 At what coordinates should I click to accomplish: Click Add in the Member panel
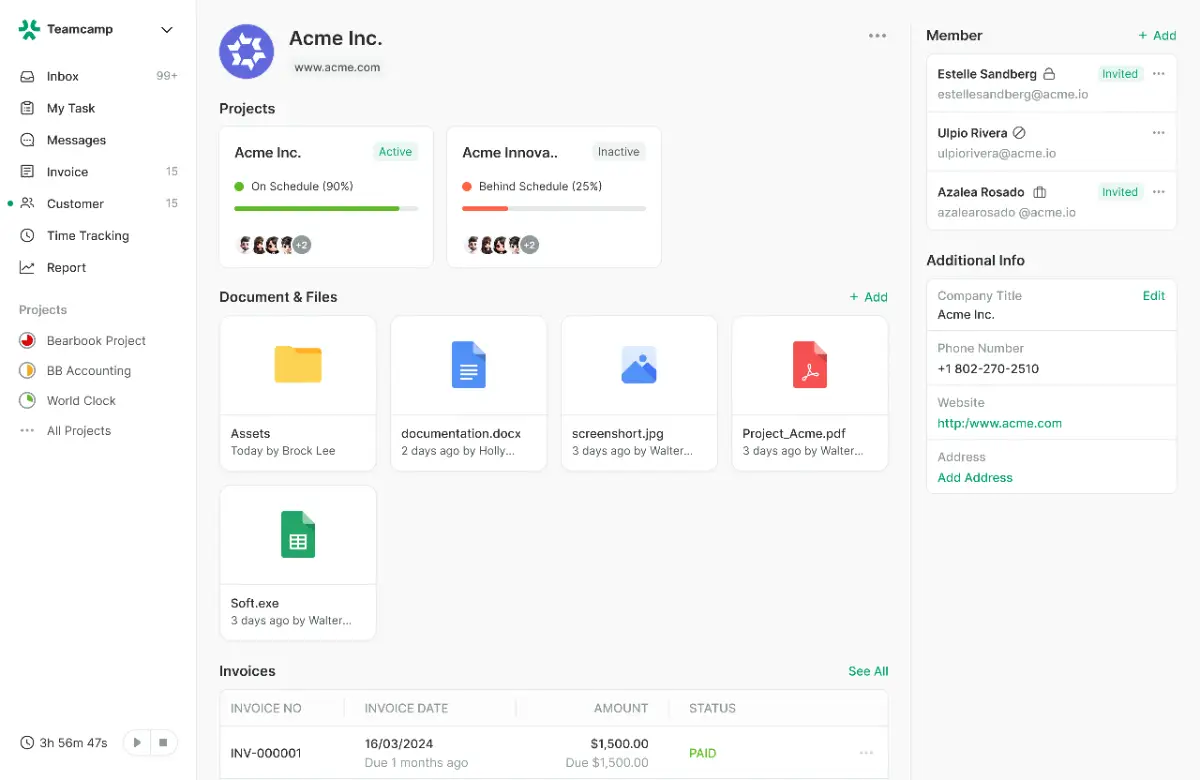[1157, 36]
